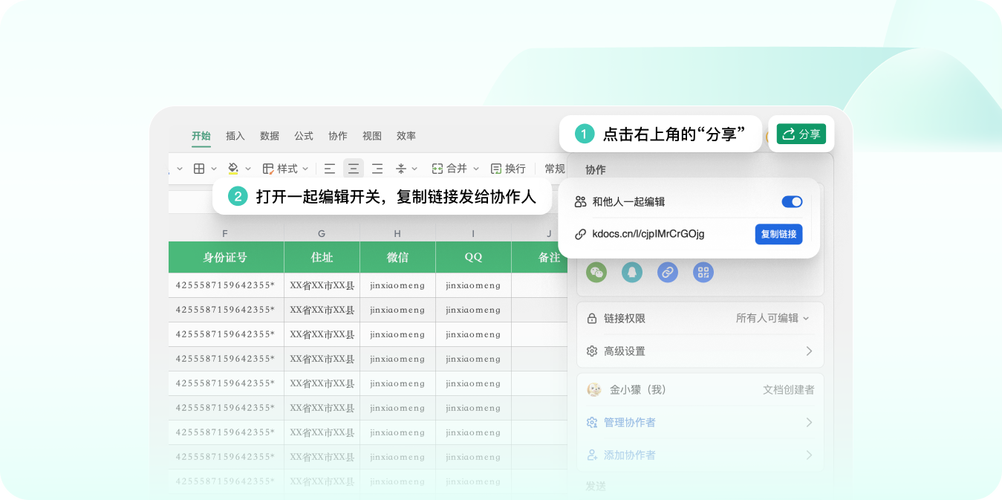
Task: Share the document via WeChat icon
Action: click(597, 272)
